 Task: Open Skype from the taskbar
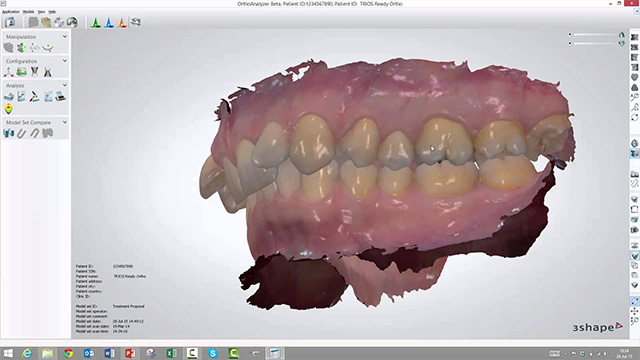tap(213, 353)
